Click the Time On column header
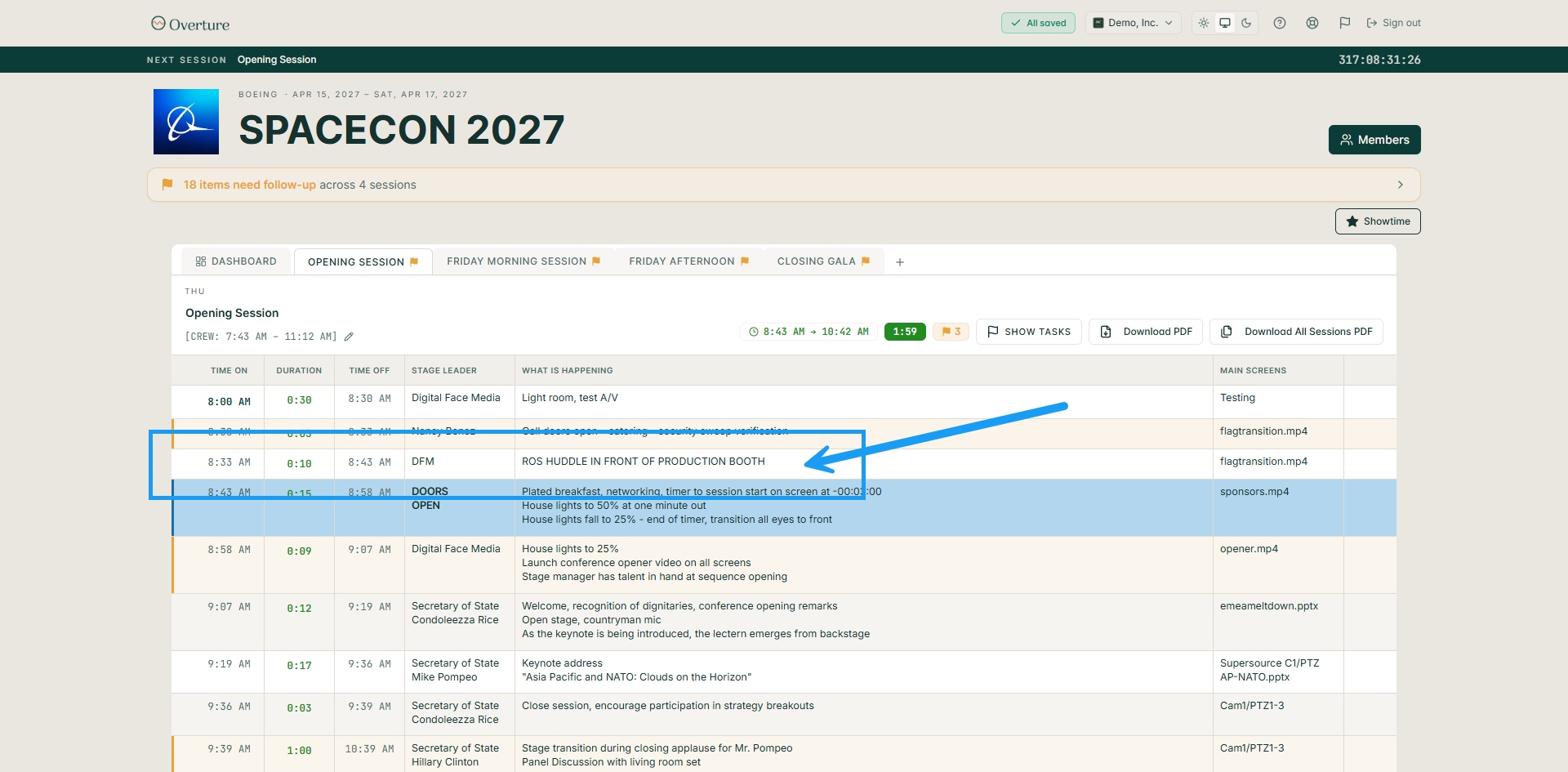This screenshot has height=772, width=1568. [229, 371]
